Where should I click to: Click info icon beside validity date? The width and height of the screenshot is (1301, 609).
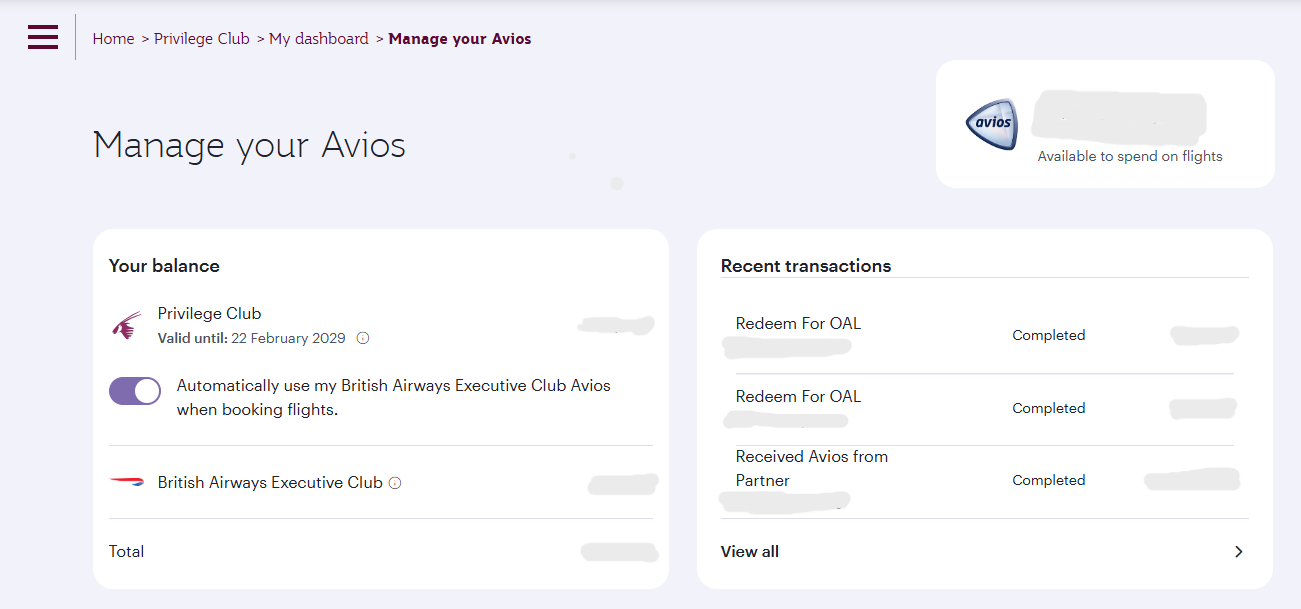tap(363, 338)
